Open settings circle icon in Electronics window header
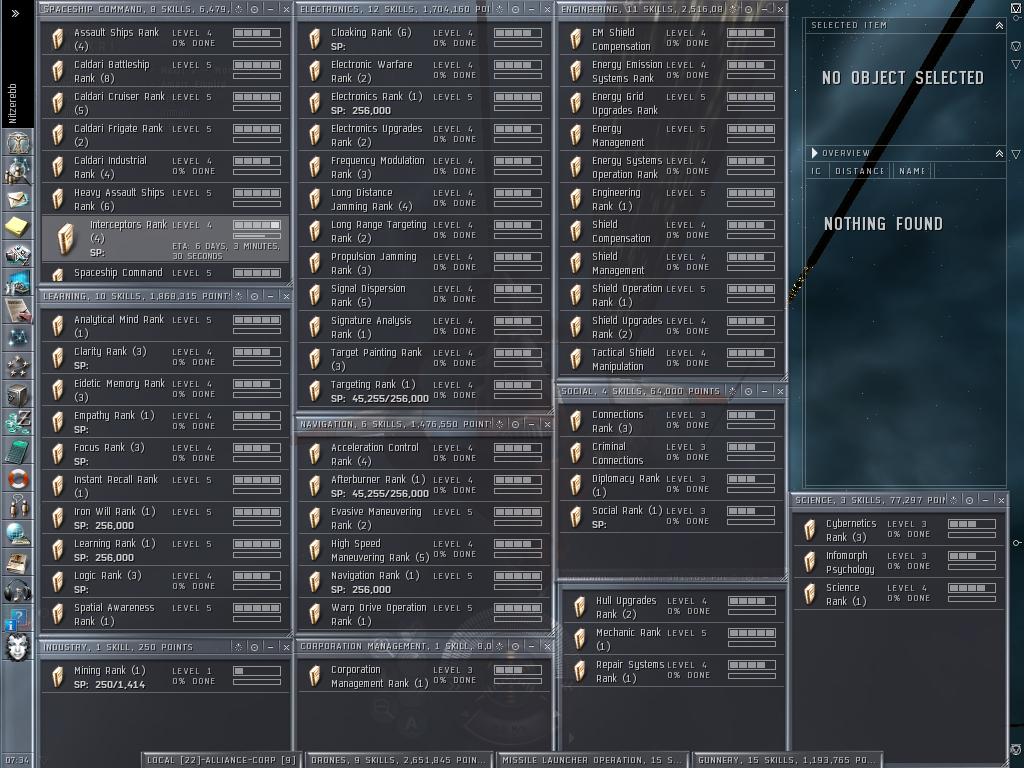1024x768 pixels. [x=516, y=9]
